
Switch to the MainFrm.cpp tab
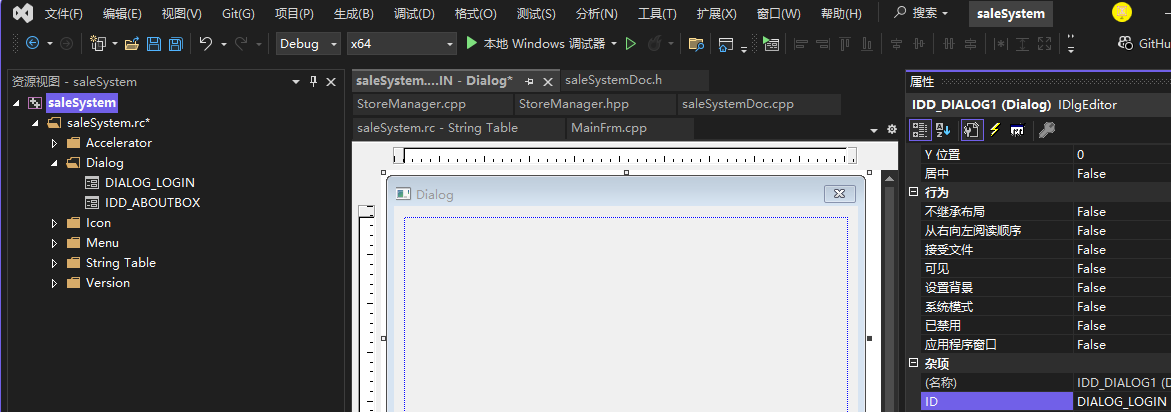click(x=630, y=128)
